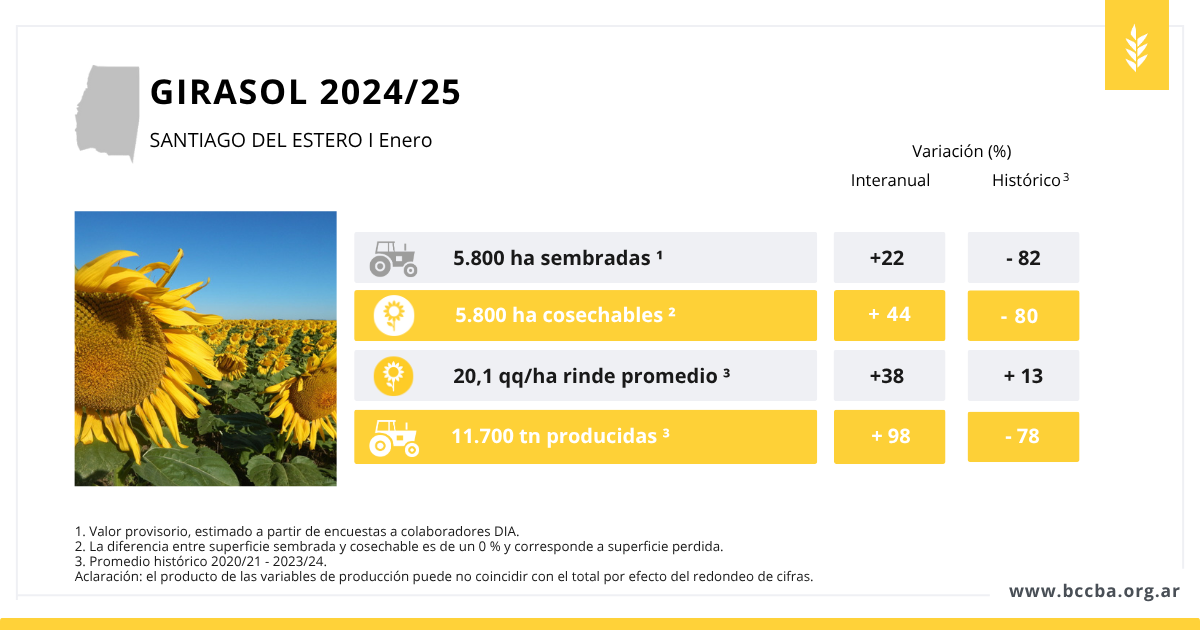This screenshot has width=1200, height=630.
Task: Click the yellow +98 interanual swatch
Action: point(888,437)
